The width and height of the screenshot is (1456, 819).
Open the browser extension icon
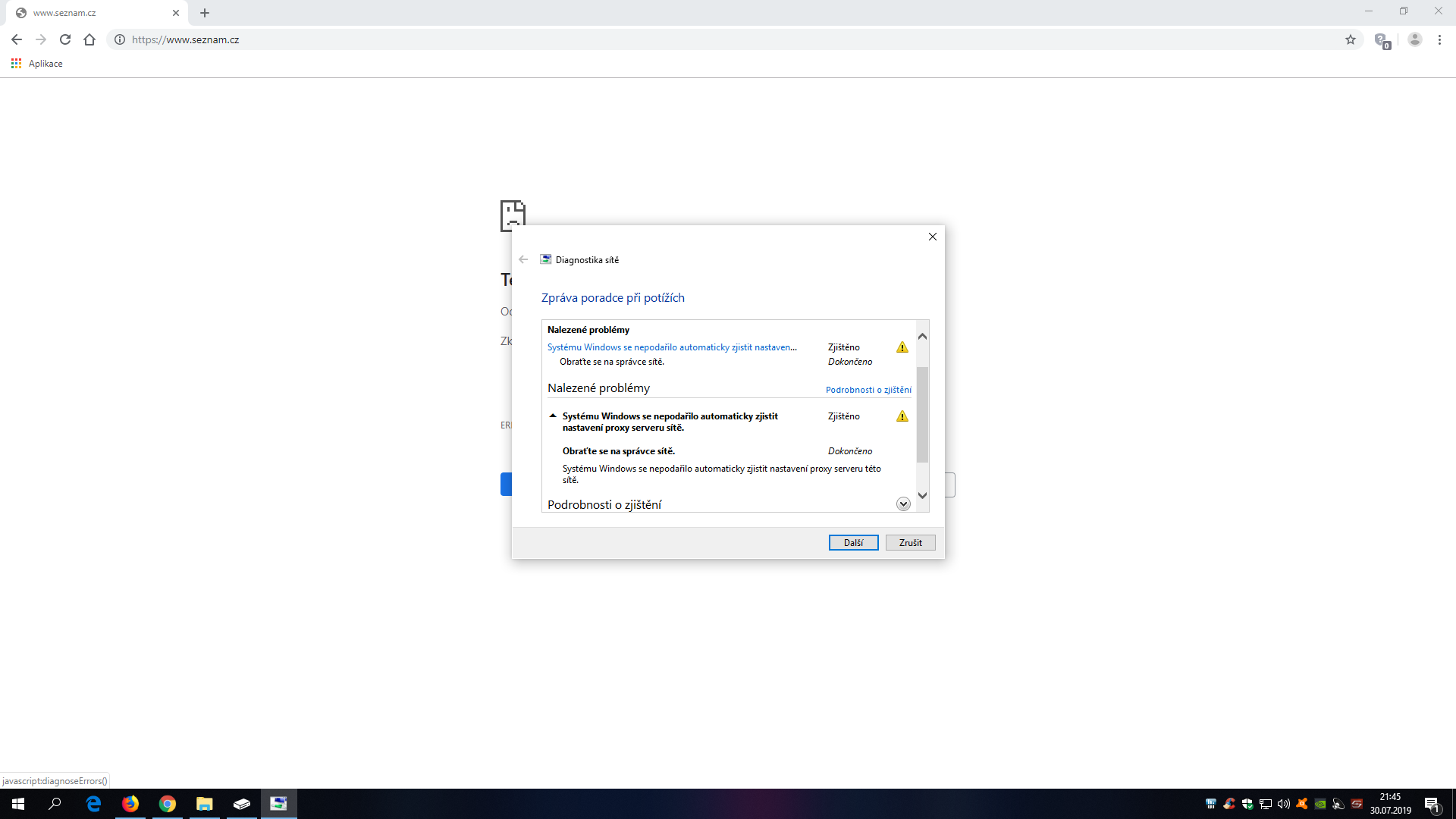[x=1382, y=40]
